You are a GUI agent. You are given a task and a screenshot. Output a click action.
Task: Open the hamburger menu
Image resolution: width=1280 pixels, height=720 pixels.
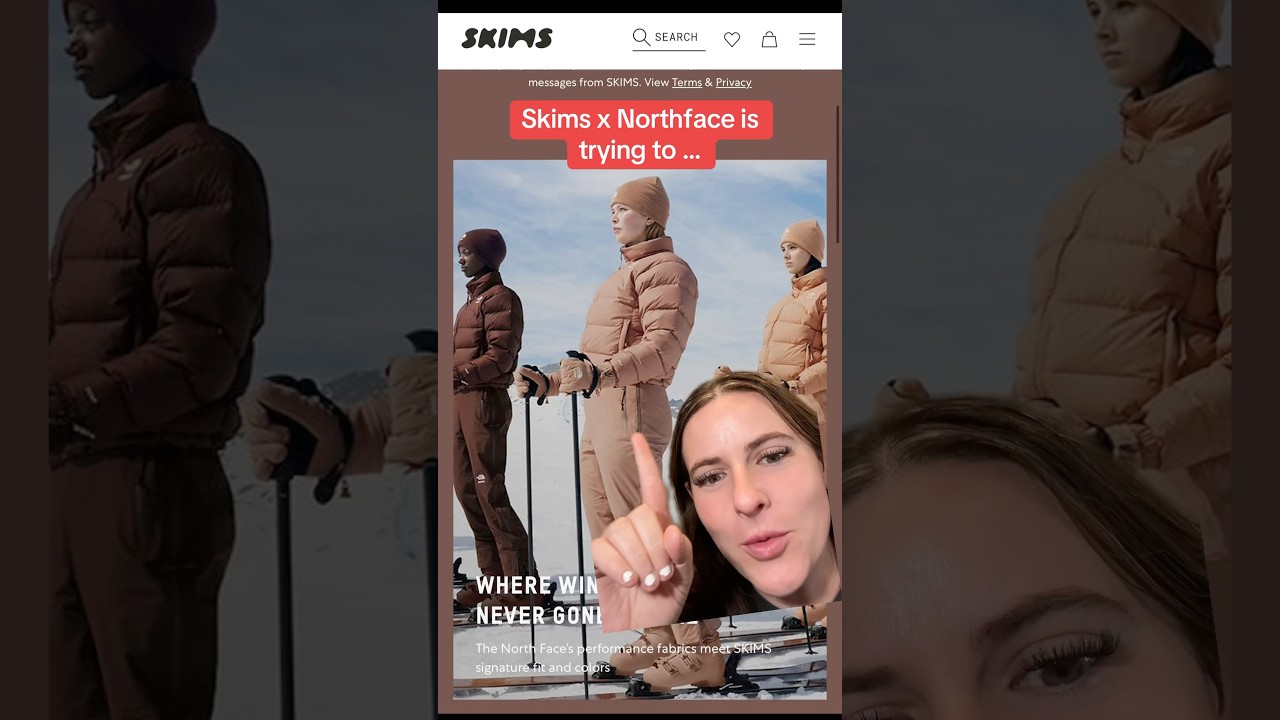807,39
